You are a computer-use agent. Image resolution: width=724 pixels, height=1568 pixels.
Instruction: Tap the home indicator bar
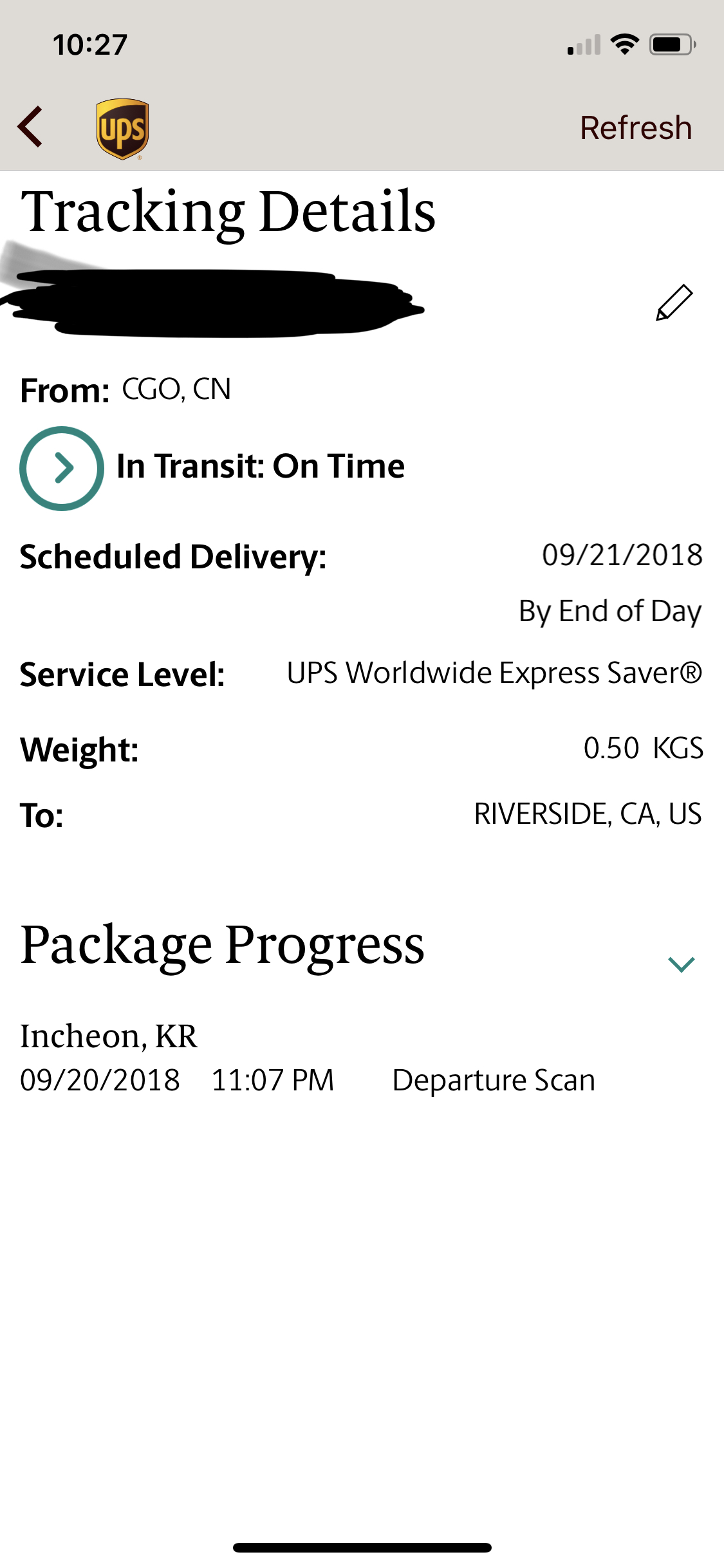tap(362, 1547)
